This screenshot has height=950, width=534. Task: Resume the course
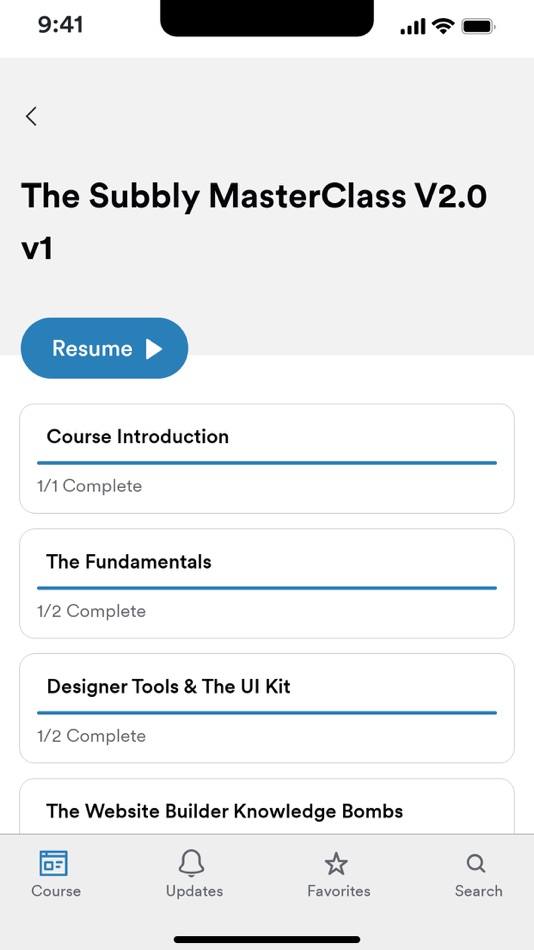(x=104, y=348)
